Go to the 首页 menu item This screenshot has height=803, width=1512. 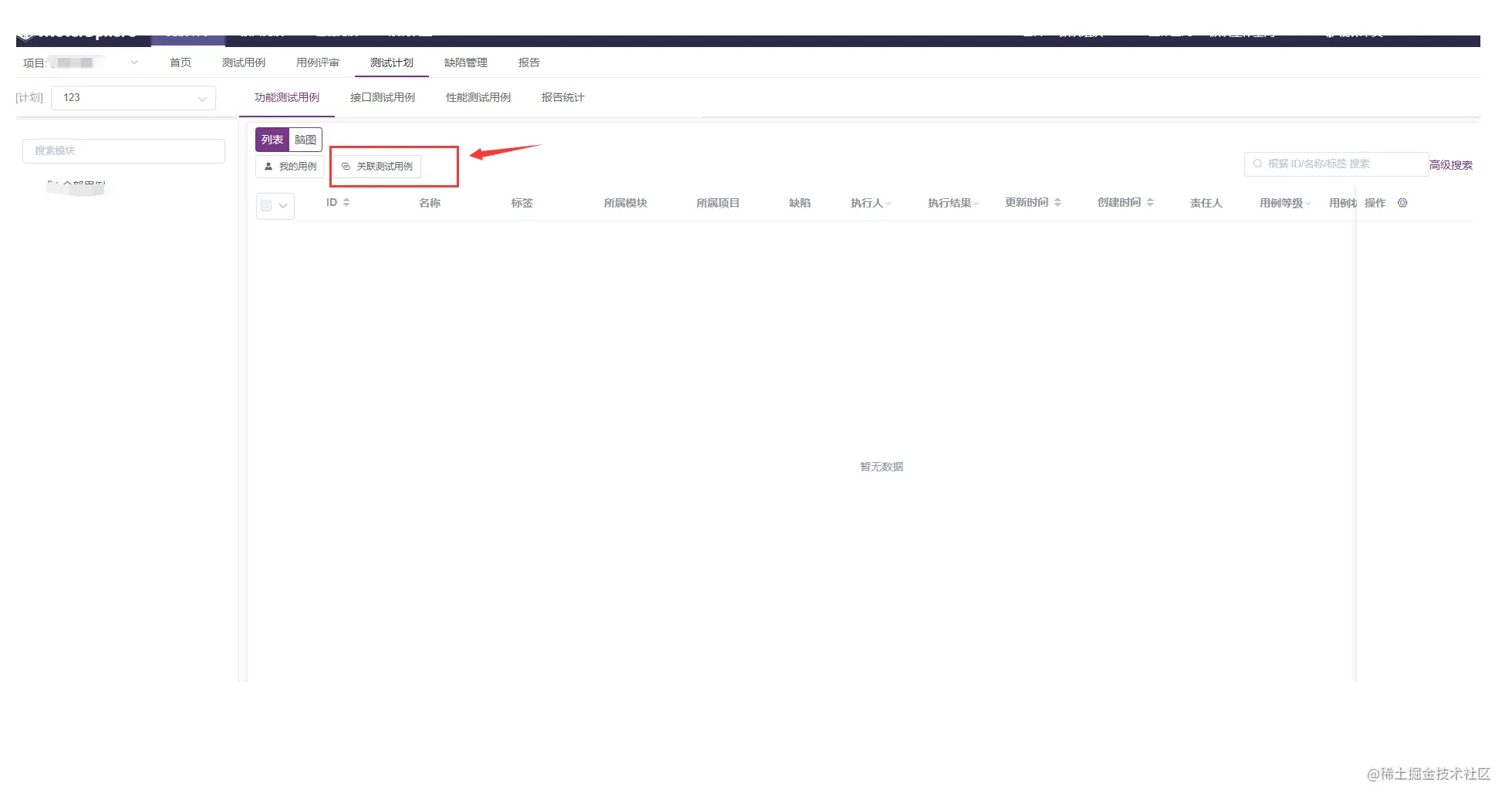(181, 62)
